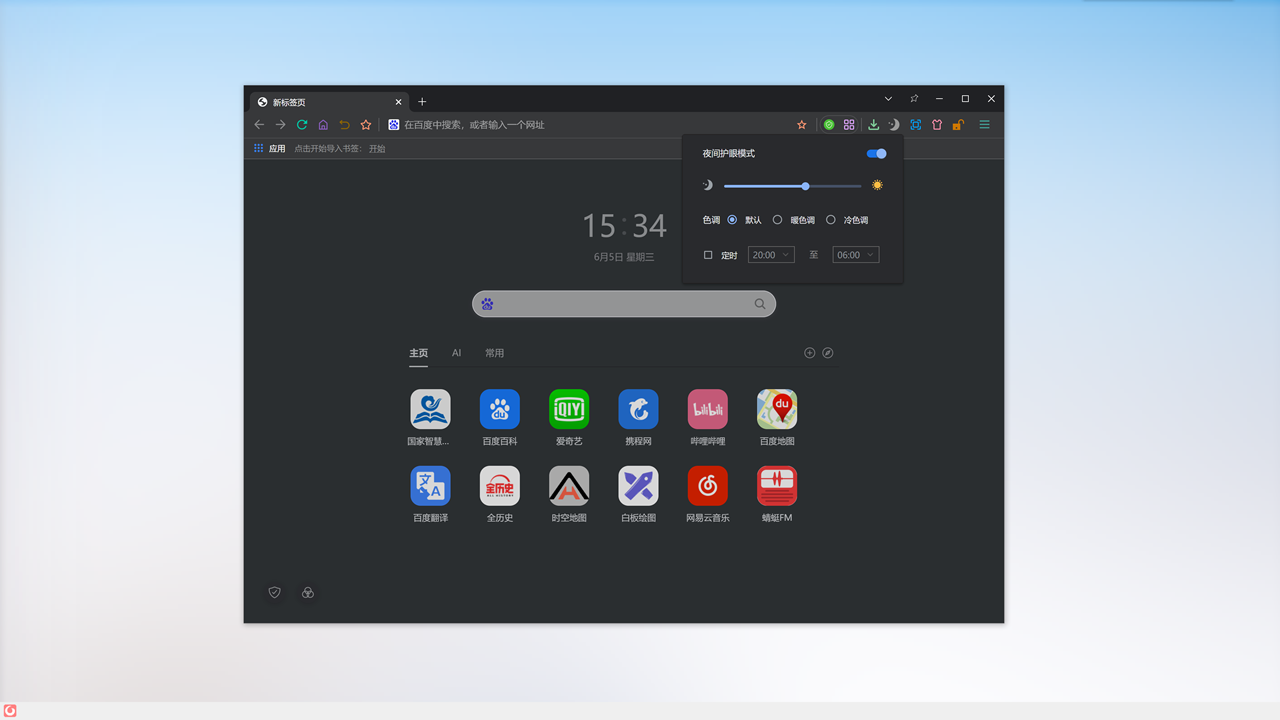Expand the 20:00 start time dropdown
This screenshot has width=1280, height=720.
[x=771, y=255]
